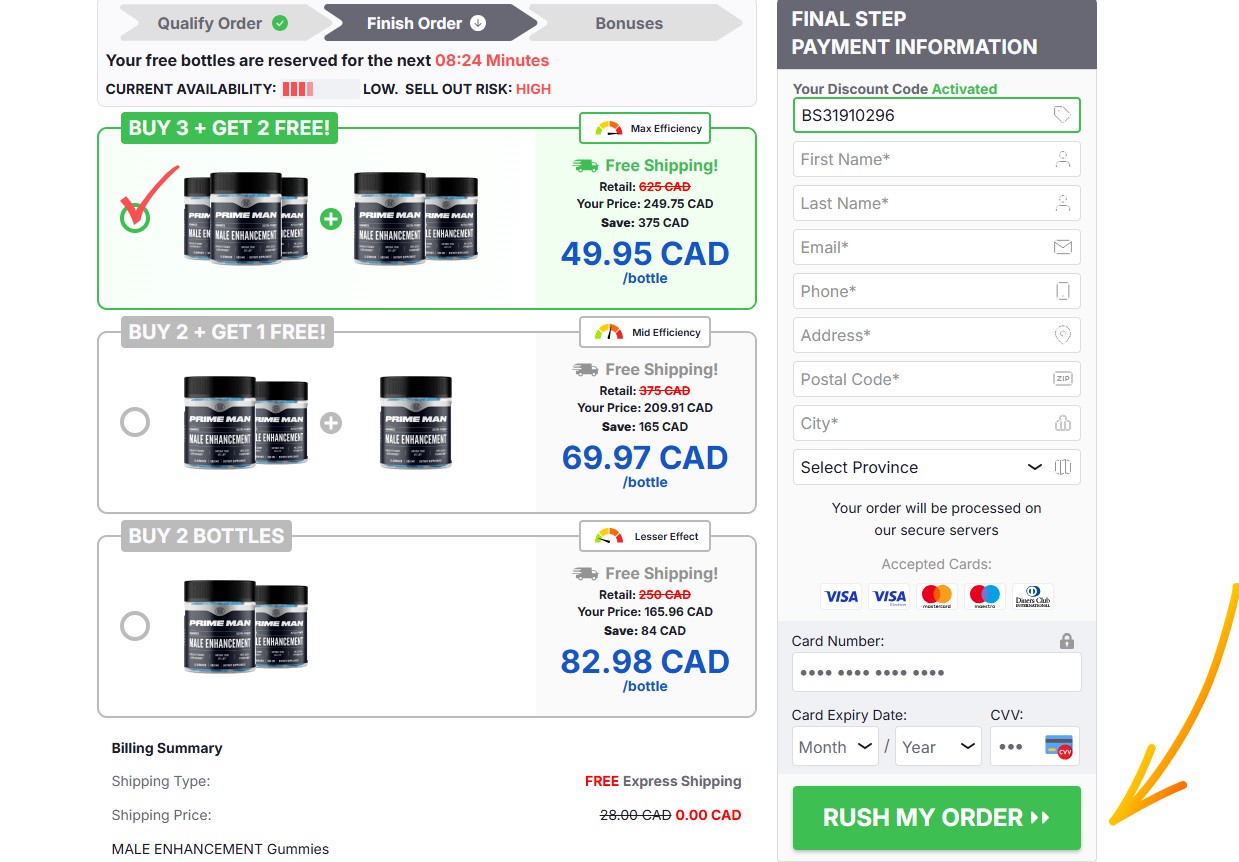
Task: Click the Billing Summary heading
Action: (167, 748)
